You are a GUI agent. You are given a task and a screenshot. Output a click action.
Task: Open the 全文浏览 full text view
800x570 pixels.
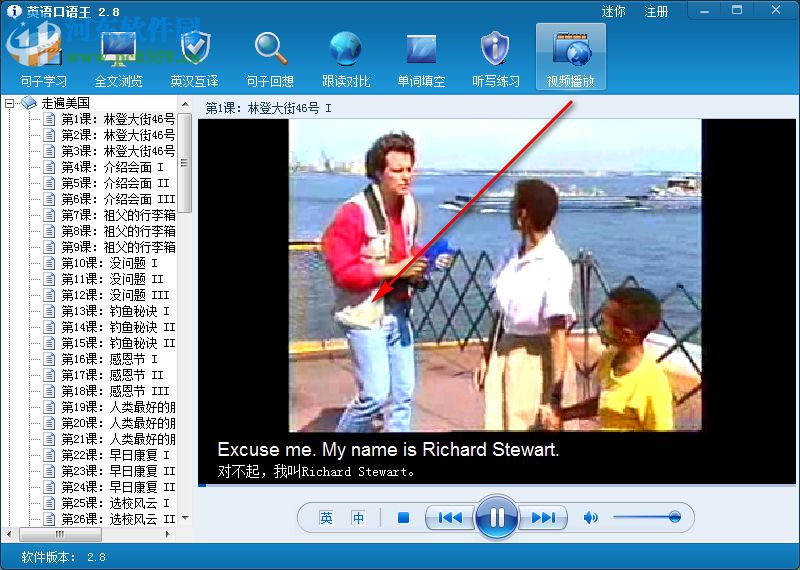click(118, 60)
